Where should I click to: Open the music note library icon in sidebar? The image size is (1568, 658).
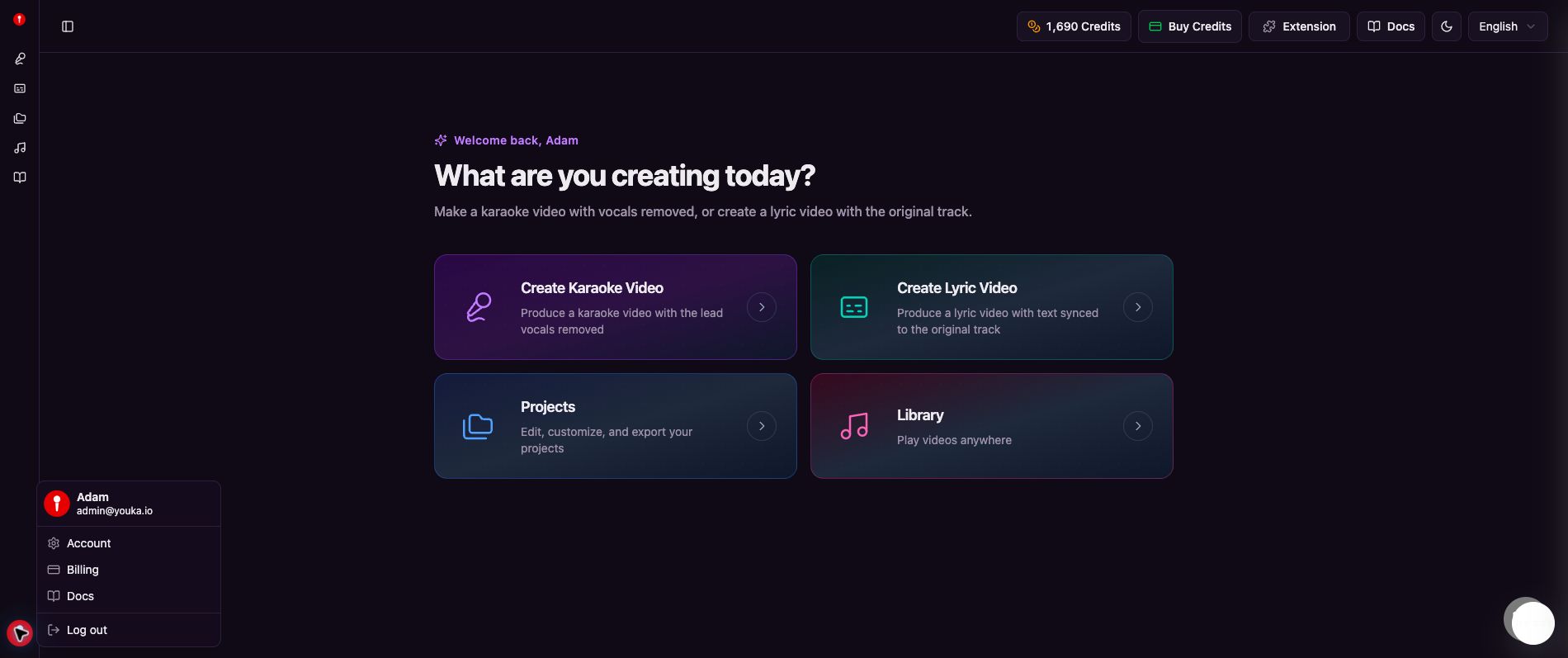click(x=20, y=148)
